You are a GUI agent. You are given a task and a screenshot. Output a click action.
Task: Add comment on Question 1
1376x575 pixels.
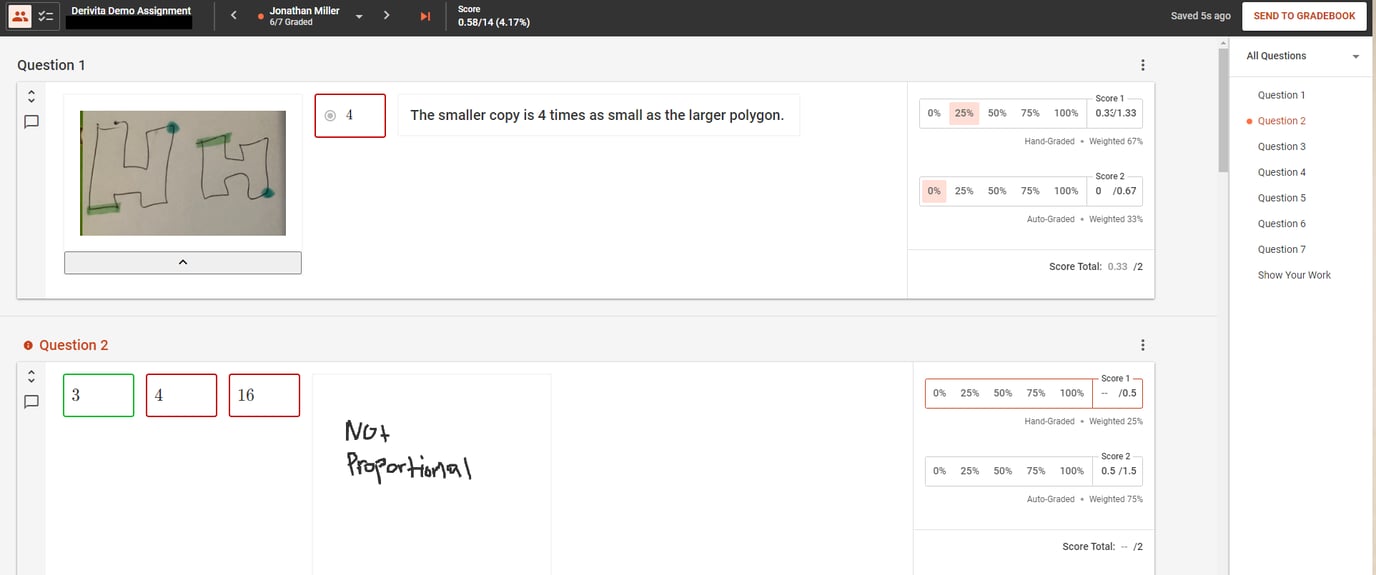[x=31, y=122]
